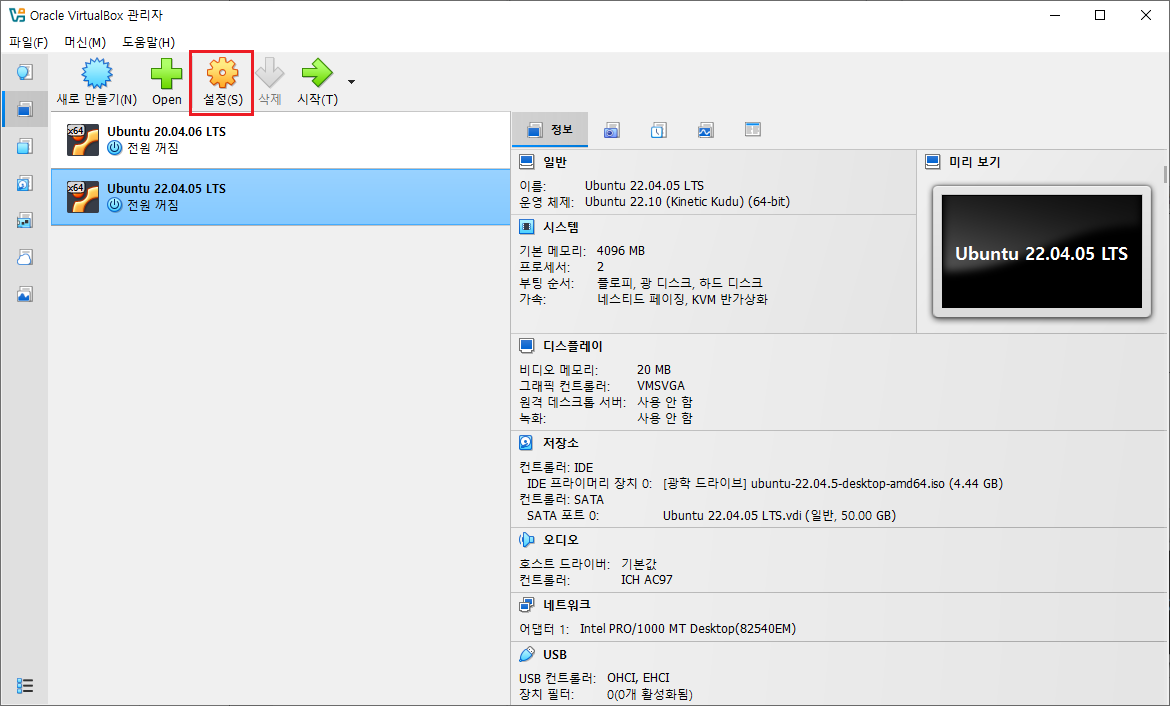The height and width of the screenshot is (706, 1170).
Task: Click the x64 OS icon of Ubuntu 22.04.05
Action: (83, 197)
